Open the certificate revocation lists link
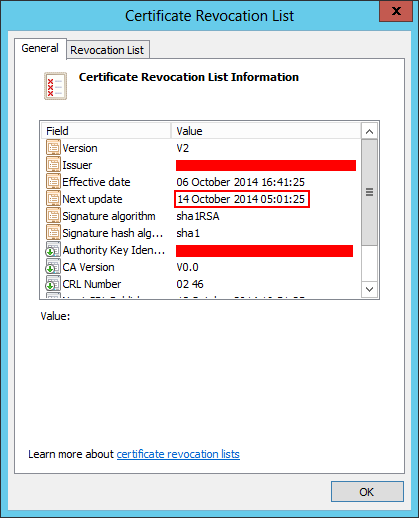The image size is (419, 518). [x=178, y=454]
